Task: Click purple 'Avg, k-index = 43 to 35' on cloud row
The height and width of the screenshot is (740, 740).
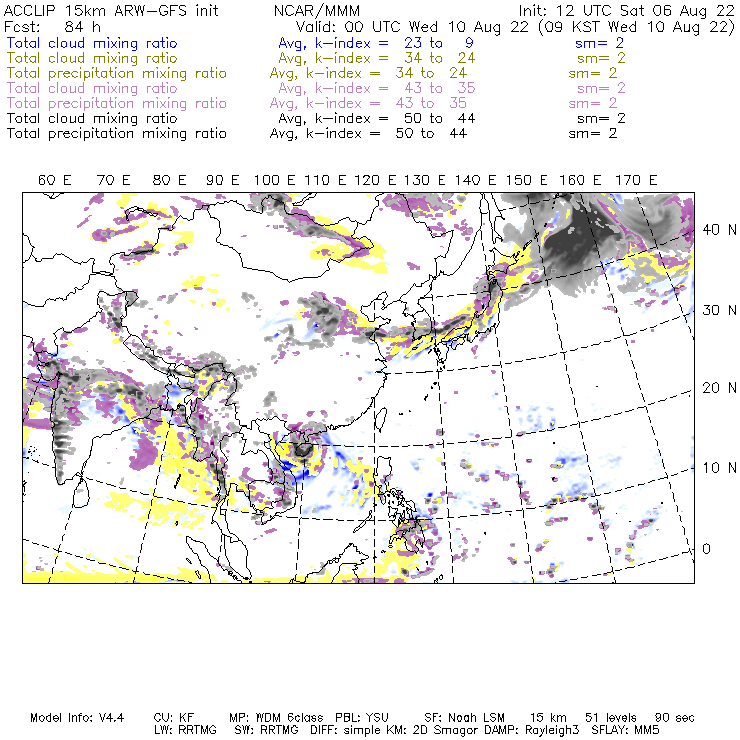Action: coord(377,88)
